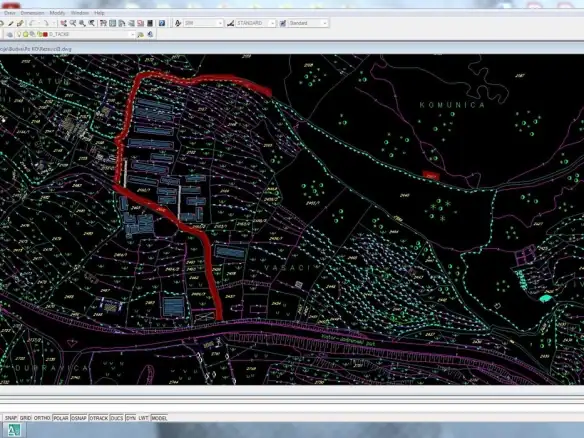
Task: Open the Markup Set Manager icon
Action: [x=140, y=23]
